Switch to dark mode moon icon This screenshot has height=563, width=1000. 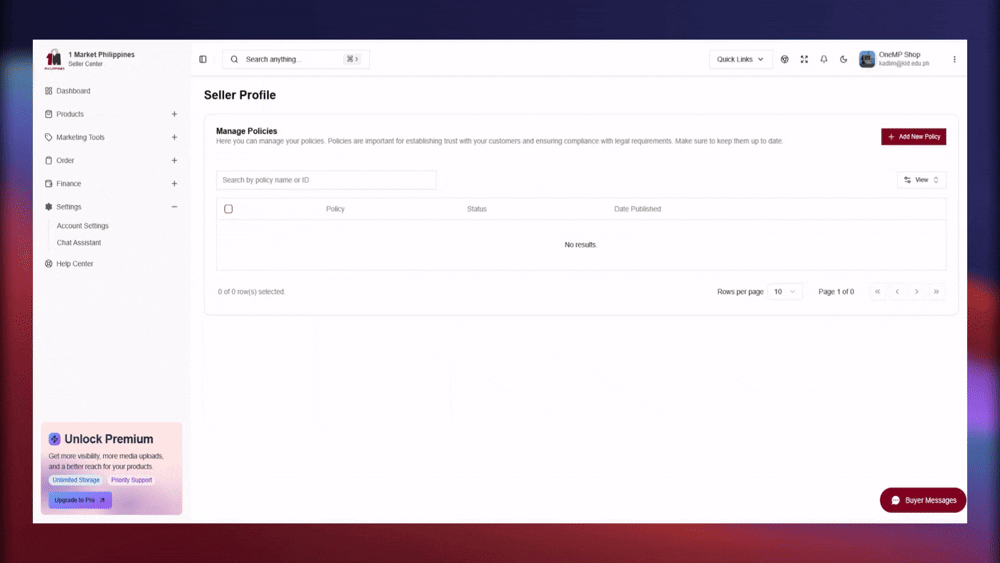pyautogui.click(x=844, y=59)
